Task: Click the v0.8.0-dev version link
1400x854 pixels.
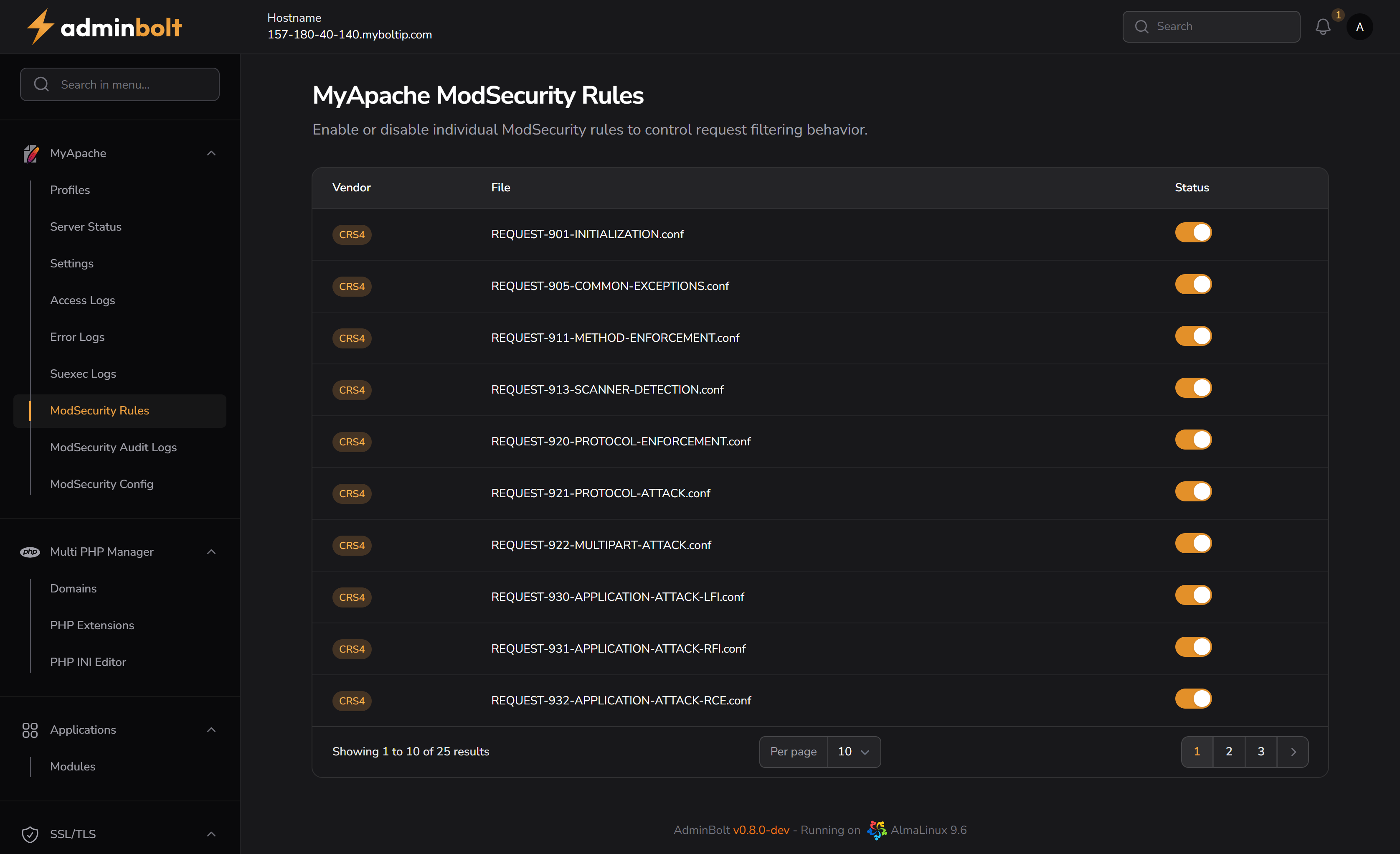Action: (x=761, y=830)
